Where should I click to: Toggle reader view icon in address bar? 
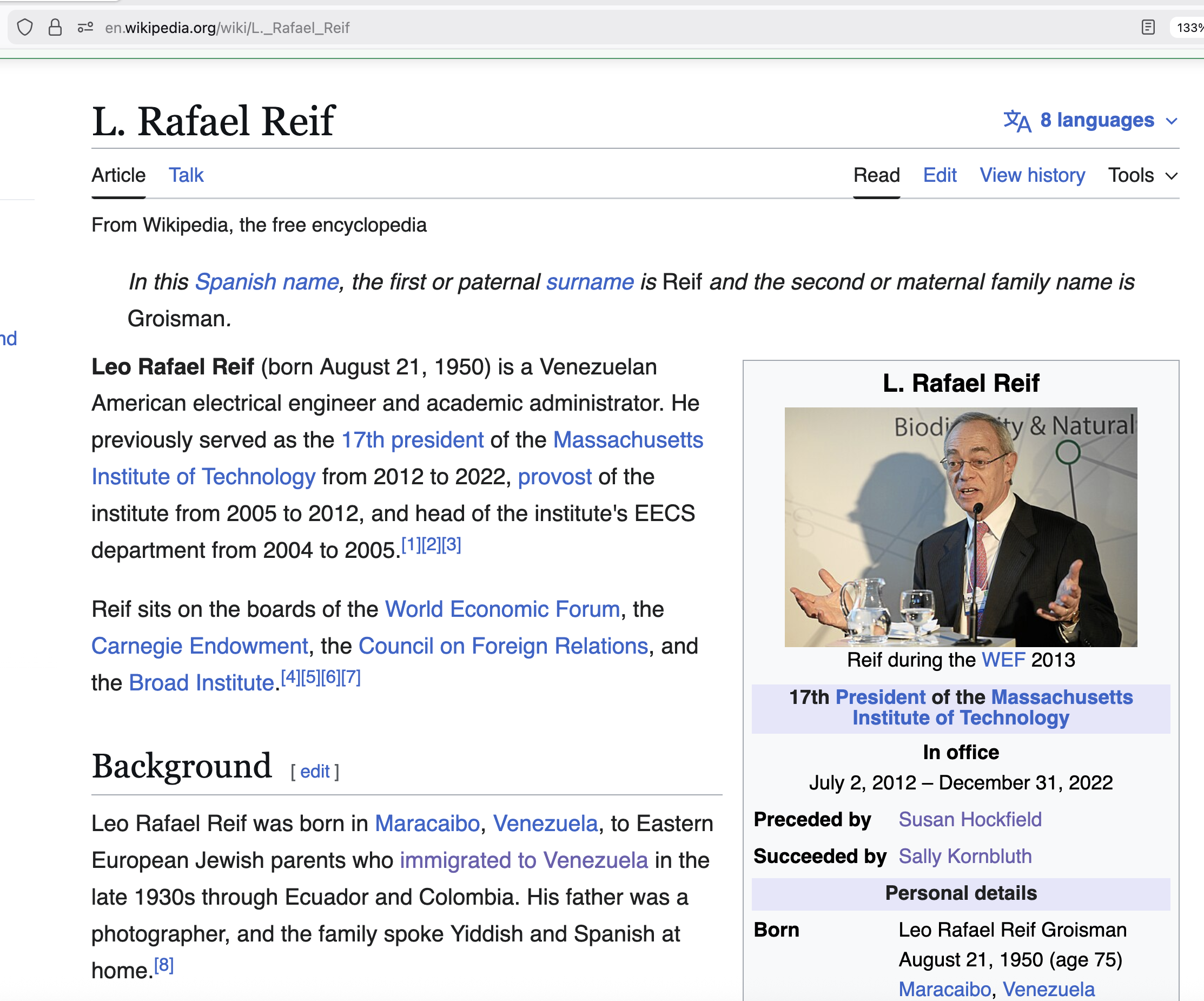pos(1148,28)
